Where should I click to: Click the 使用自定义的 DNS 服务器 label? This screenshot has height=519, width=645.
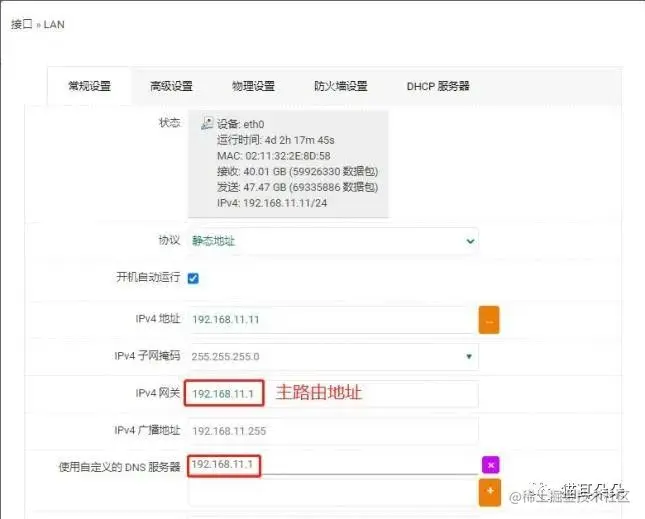120,467
